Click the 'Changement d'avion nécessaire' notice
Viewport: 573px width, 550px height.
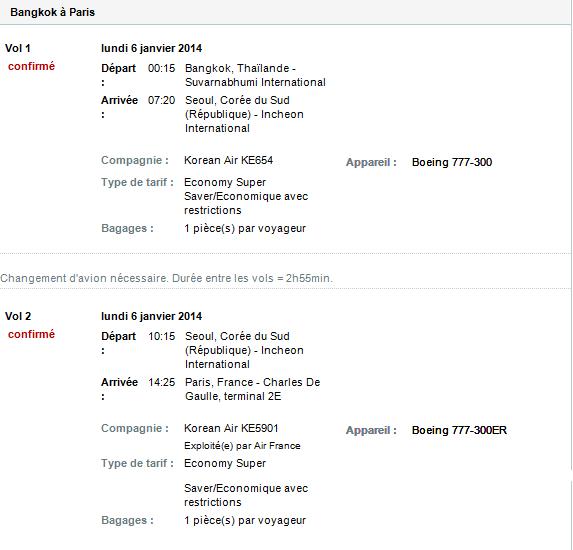167,278
